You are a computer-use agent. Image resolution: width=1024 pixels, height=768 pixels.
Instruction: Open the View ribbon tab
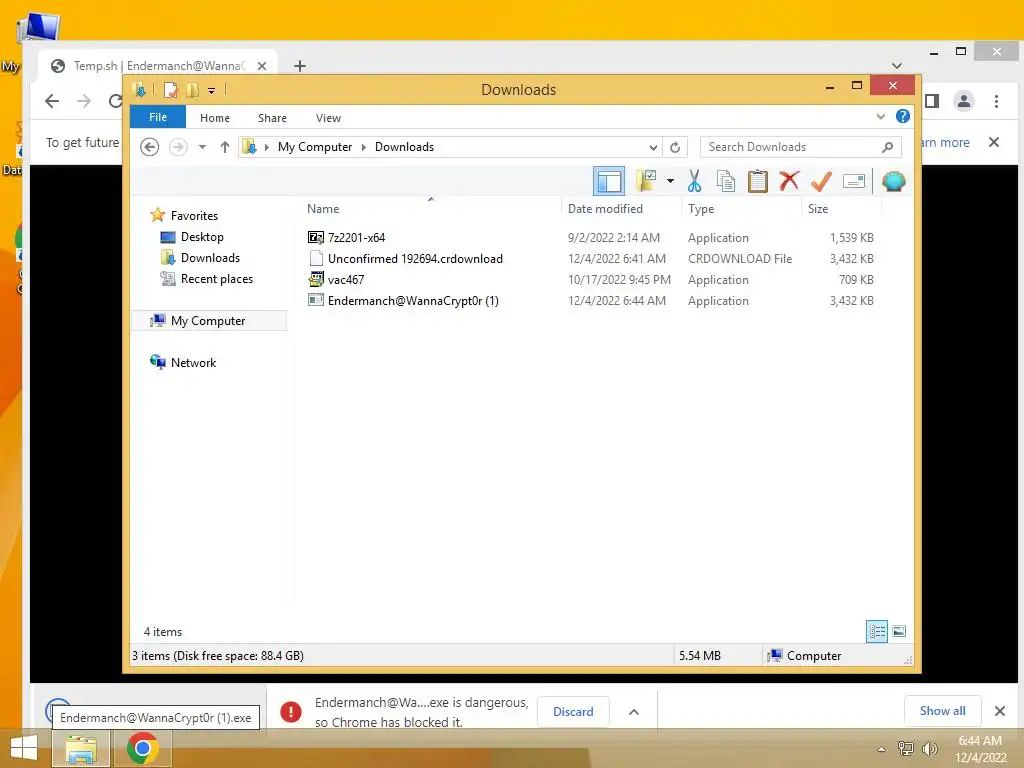tap(328, 118)
